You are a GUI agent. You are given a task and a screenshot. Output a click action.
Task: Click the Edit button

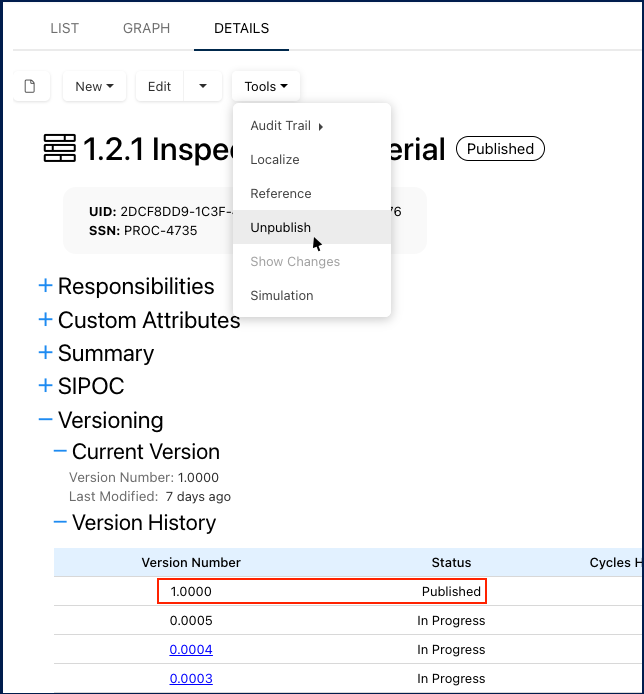160,87
